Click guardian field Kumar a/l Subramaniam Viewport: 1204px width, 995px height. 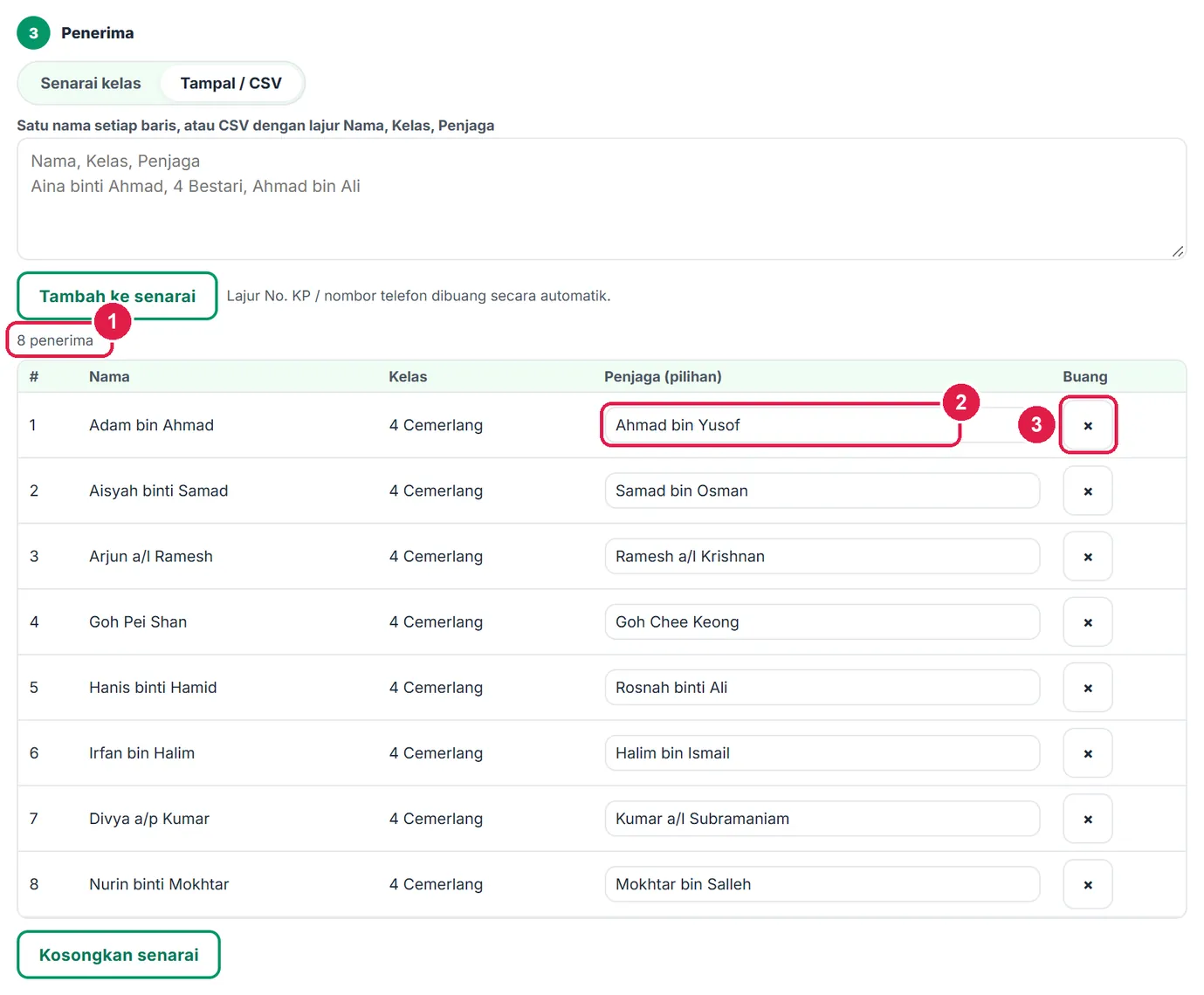click(x=822, y=818)
